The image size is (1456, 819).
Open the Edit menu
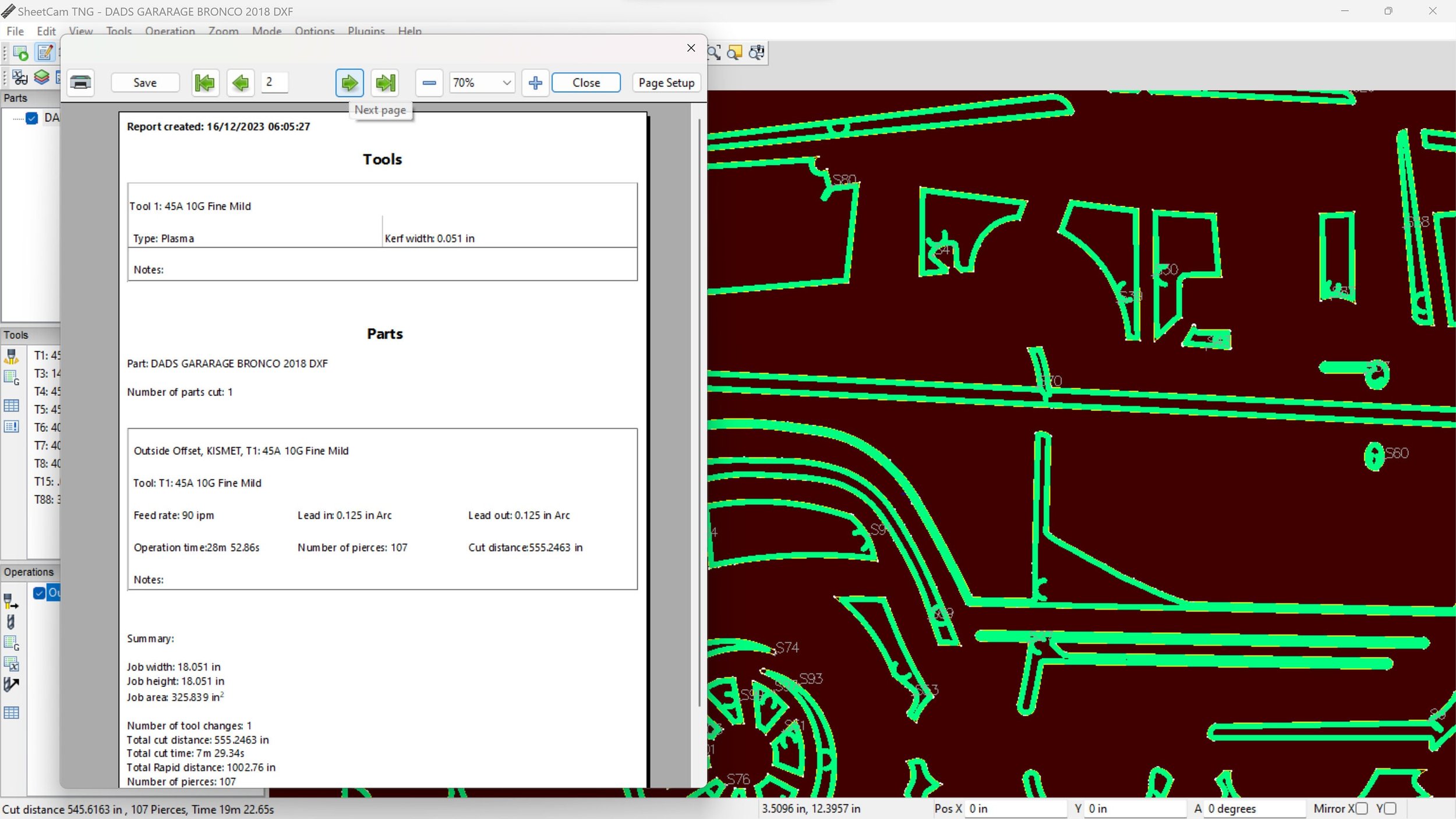(46, 31)
